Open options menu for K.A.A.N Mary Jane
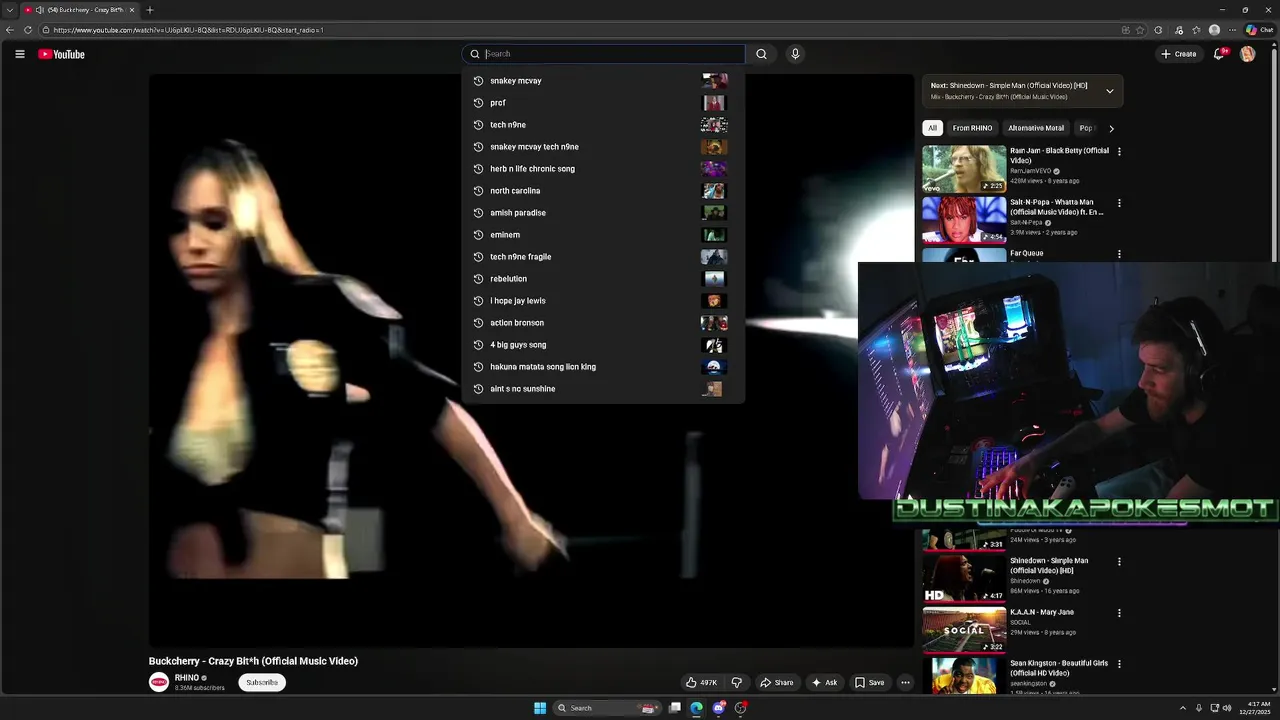The image size is (1280, 720). (1119, 612)
